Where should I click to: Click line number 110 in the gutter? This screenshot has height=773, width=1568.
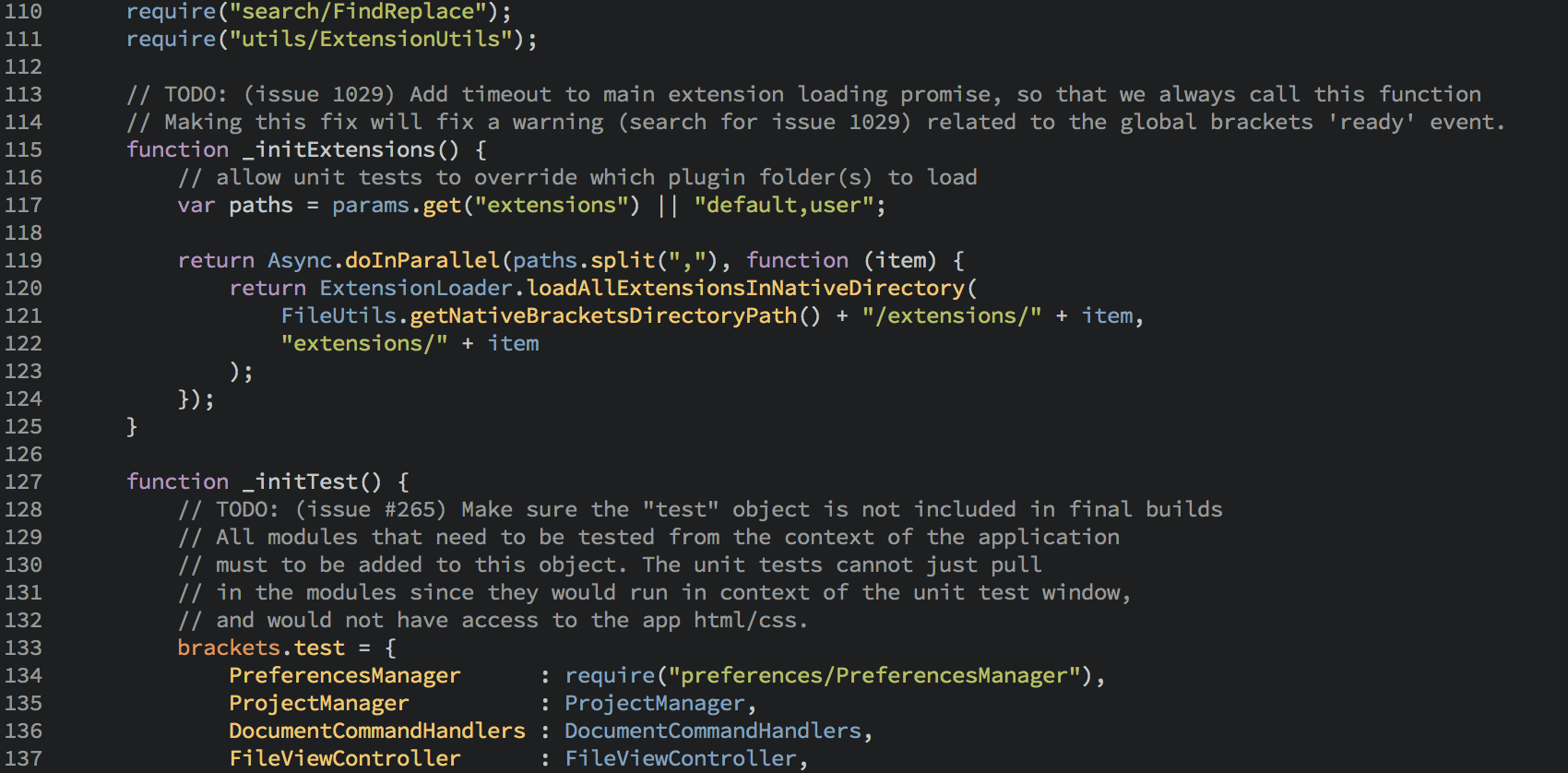click(23, 12)
